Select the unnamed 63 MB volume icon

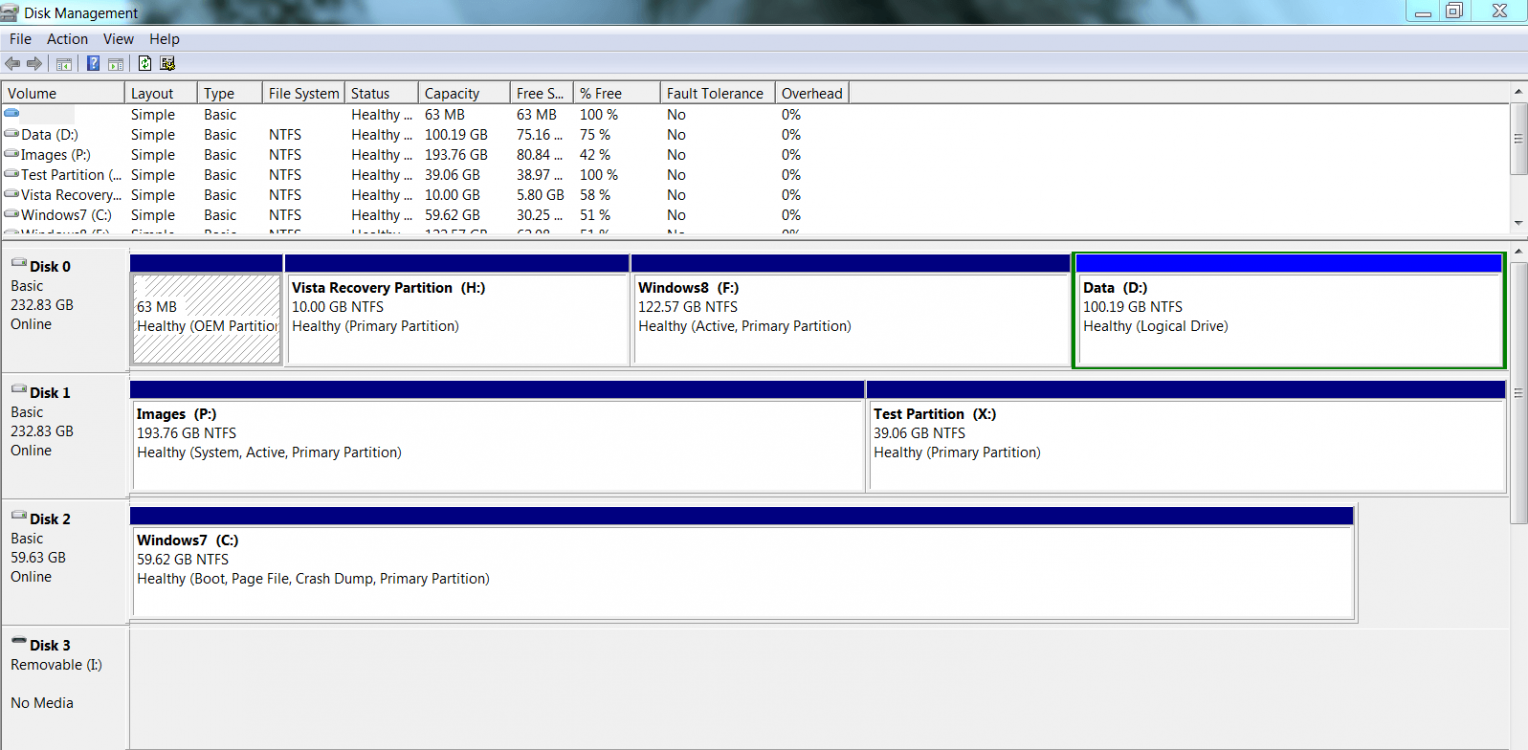coord(11,114)
